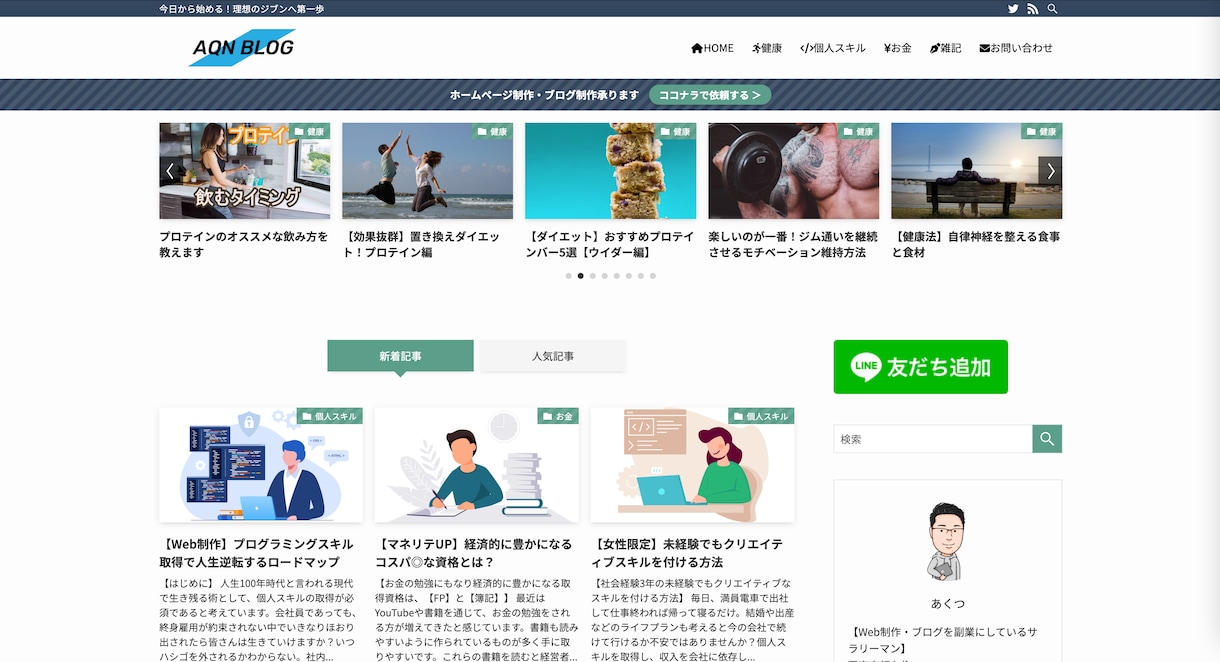Open the 個人スキル menu item
1220x662 pixels.
click(833, 48)
